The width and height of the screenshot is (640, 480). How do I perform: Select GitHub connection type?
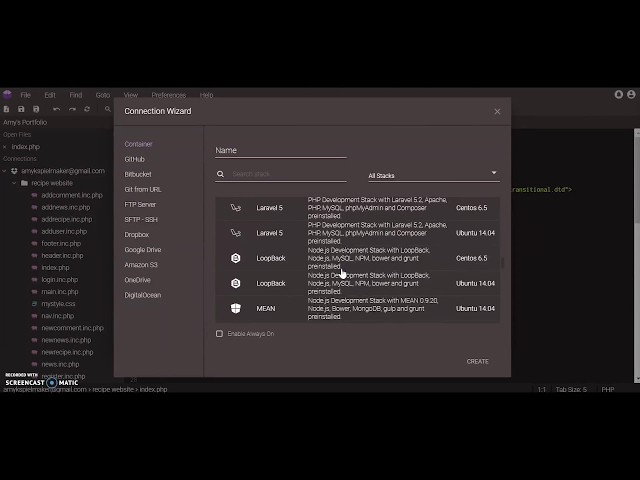pyautogui.click(x=135, y=159)
